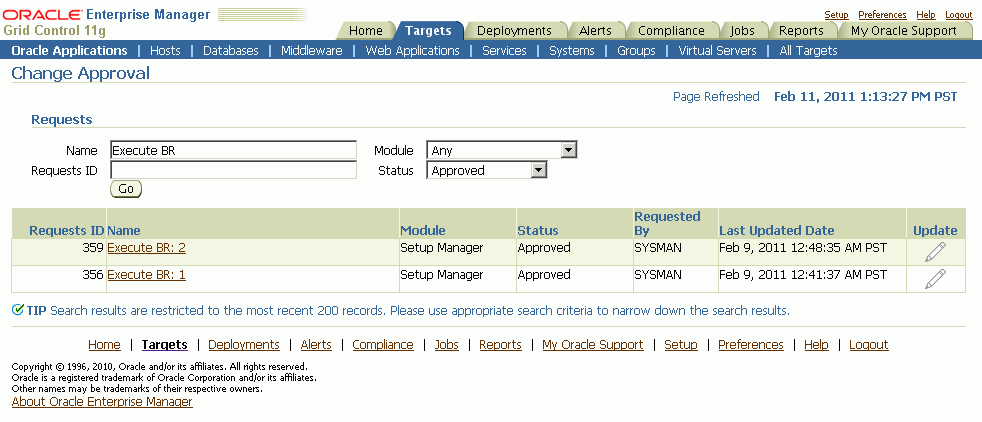The width and height of the screenshot is (982, 422).
Task: Switch to the Jobs tab
Action: coord(742,31)
